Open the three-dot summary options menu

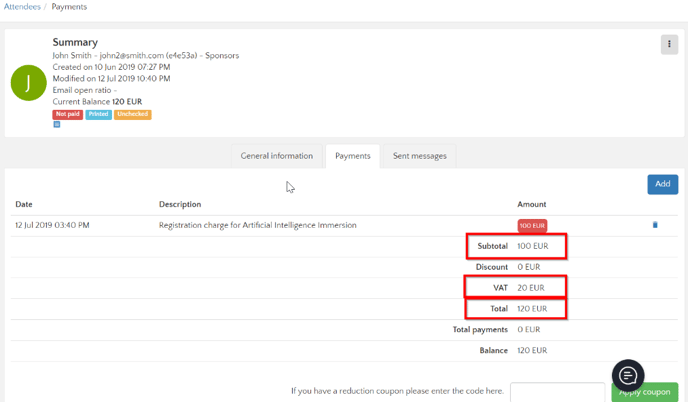click(669, 45)
